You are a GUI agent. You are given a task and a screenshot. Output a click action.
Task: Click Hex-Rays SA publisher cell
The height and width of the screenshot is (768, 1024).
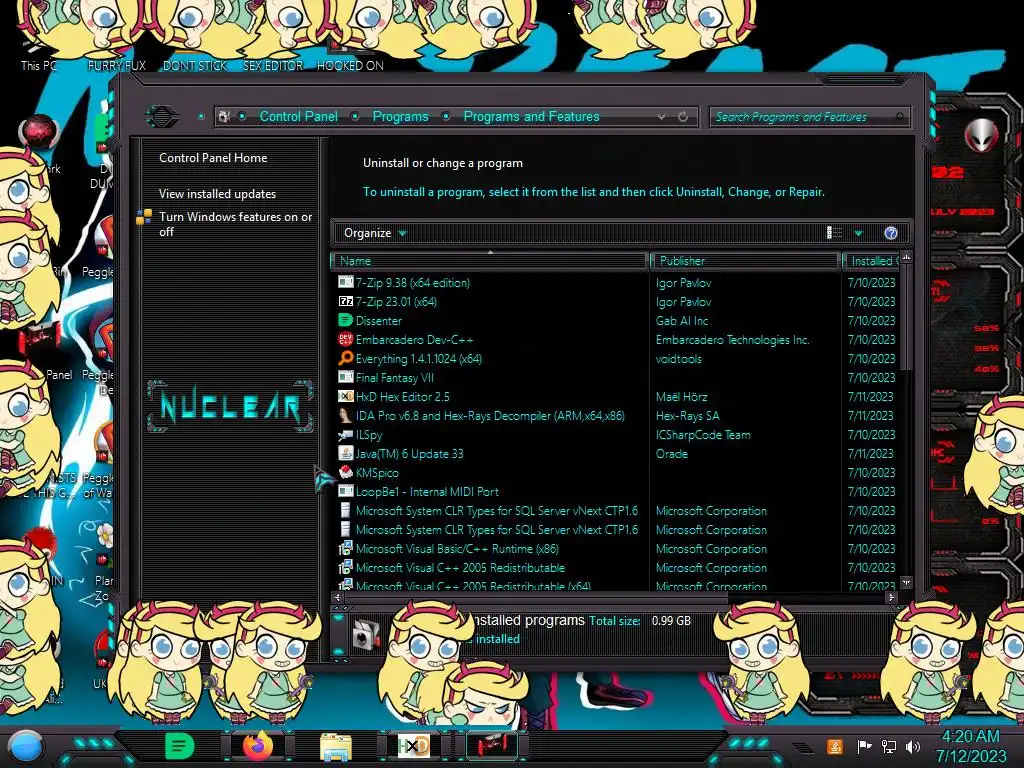pos(687,415)
